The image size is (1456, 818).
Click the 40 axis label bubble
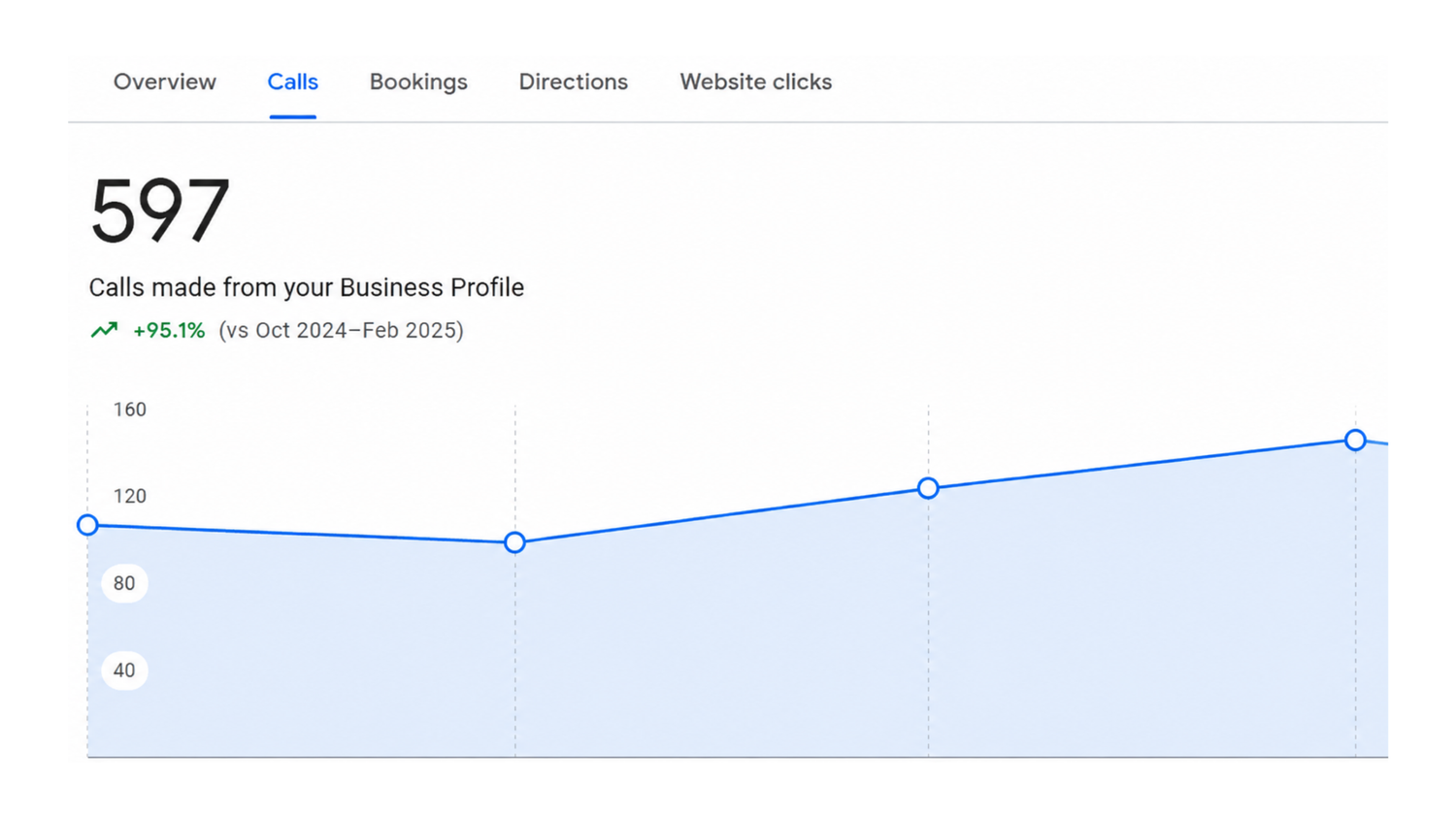pyautogui.click(x=124, y=671)
